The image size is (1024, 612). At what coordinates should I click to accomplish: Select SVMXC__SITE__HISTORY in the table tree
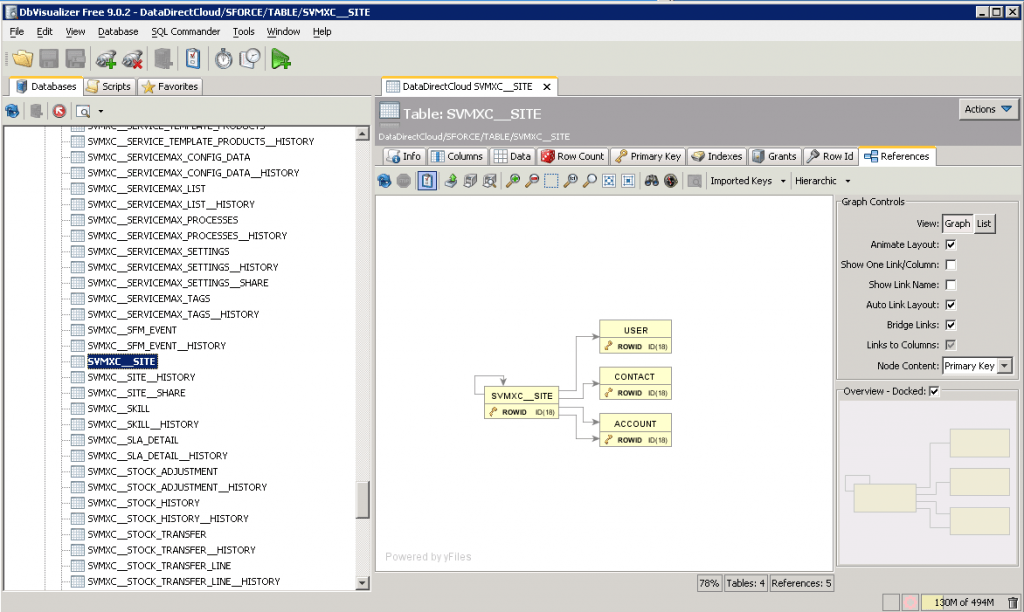coord(141,377)
